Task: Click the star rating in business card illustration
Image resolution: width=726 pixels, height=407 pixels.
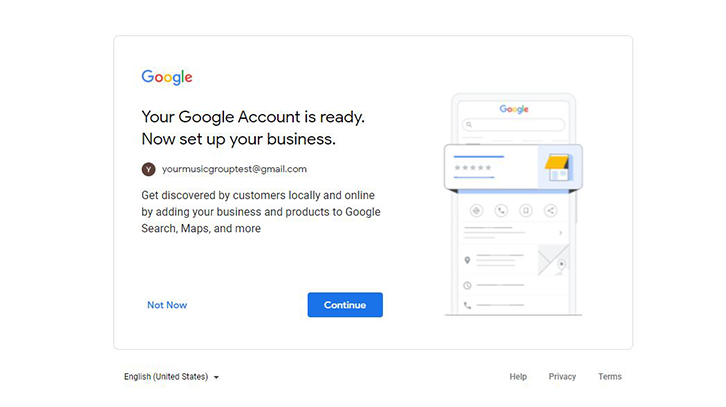Action: (472, 168)
